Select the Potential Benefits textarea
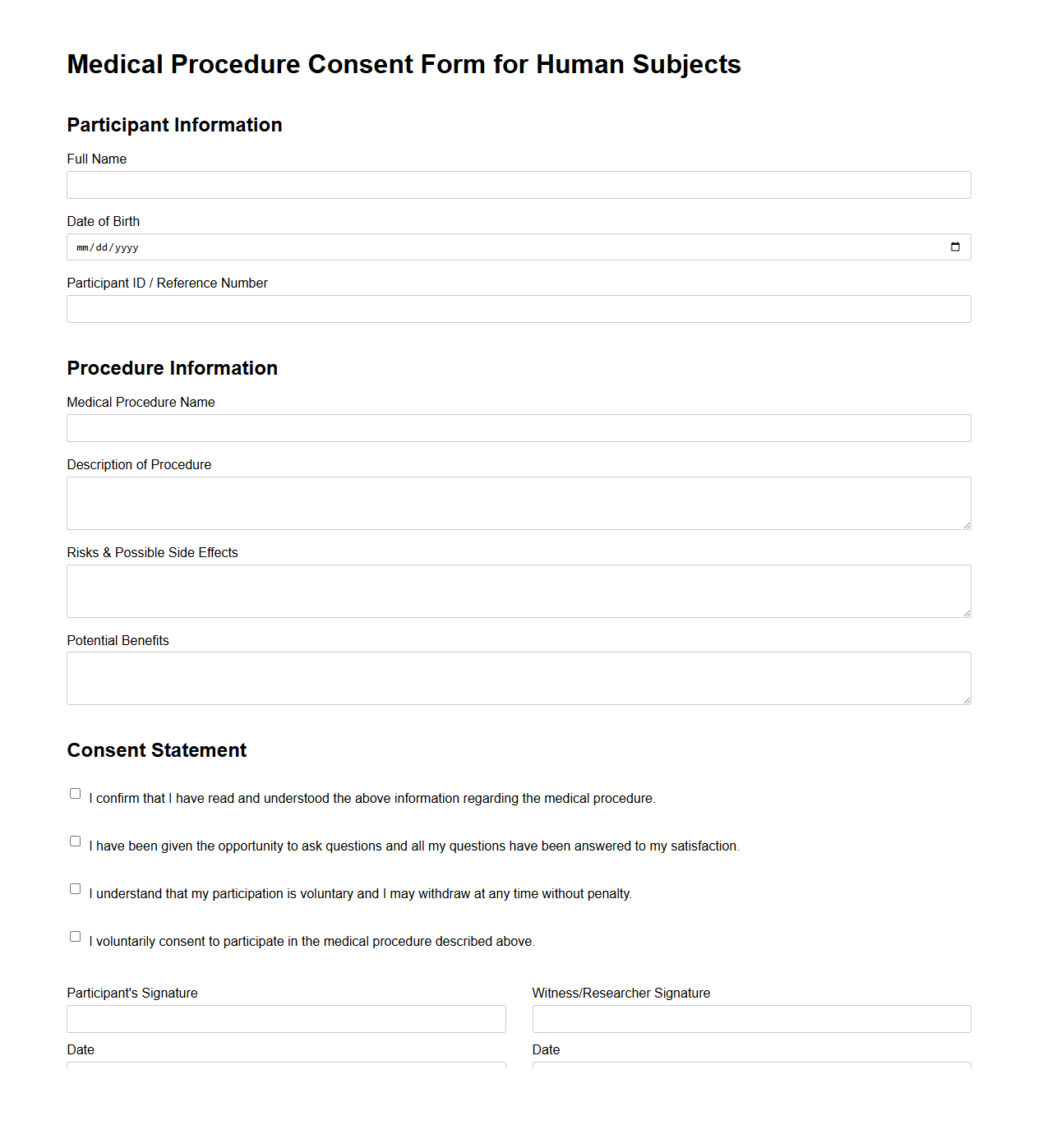This screenshot has height=1148, width=1038. [519, 677]
